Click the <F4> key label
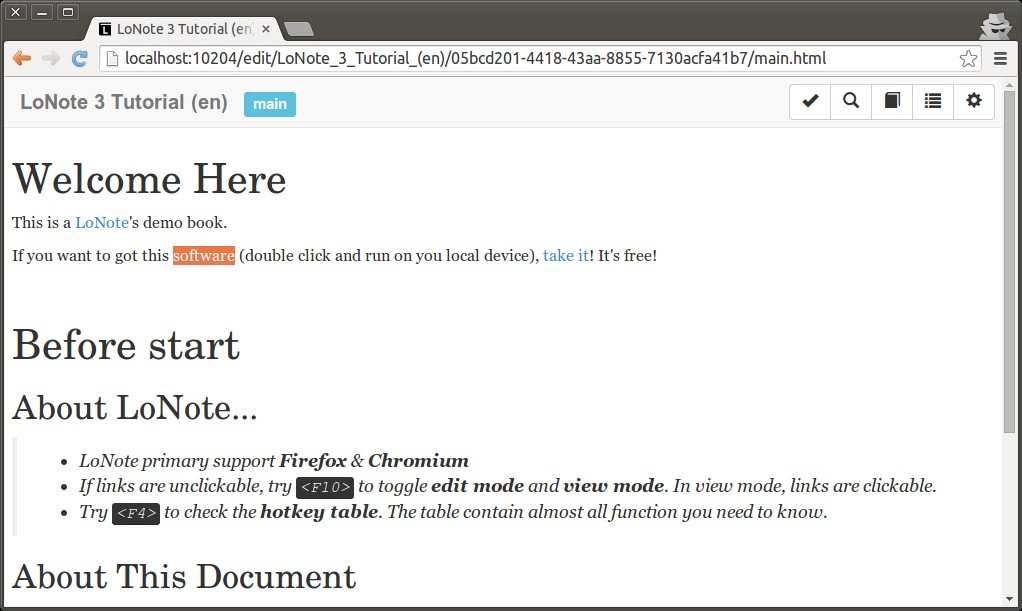This screenshot has width=1022, height=611. click(x=136, y=513)
